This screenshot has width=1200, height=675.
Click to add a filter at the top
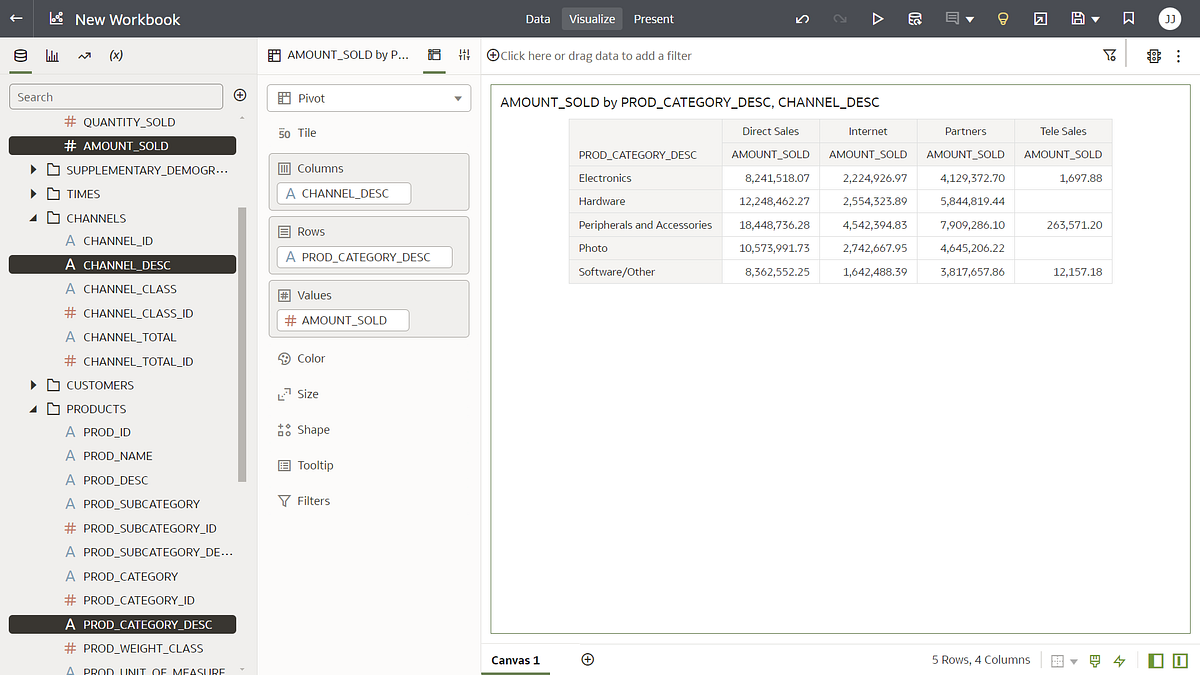coord(588,56)
